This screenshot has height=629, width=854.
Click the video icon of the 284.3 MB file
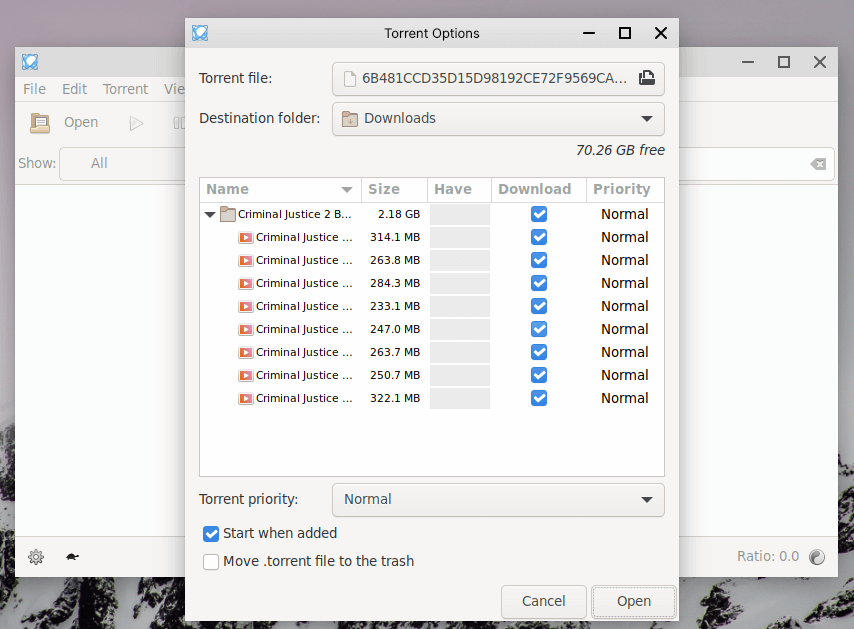(x=246, y=283)
